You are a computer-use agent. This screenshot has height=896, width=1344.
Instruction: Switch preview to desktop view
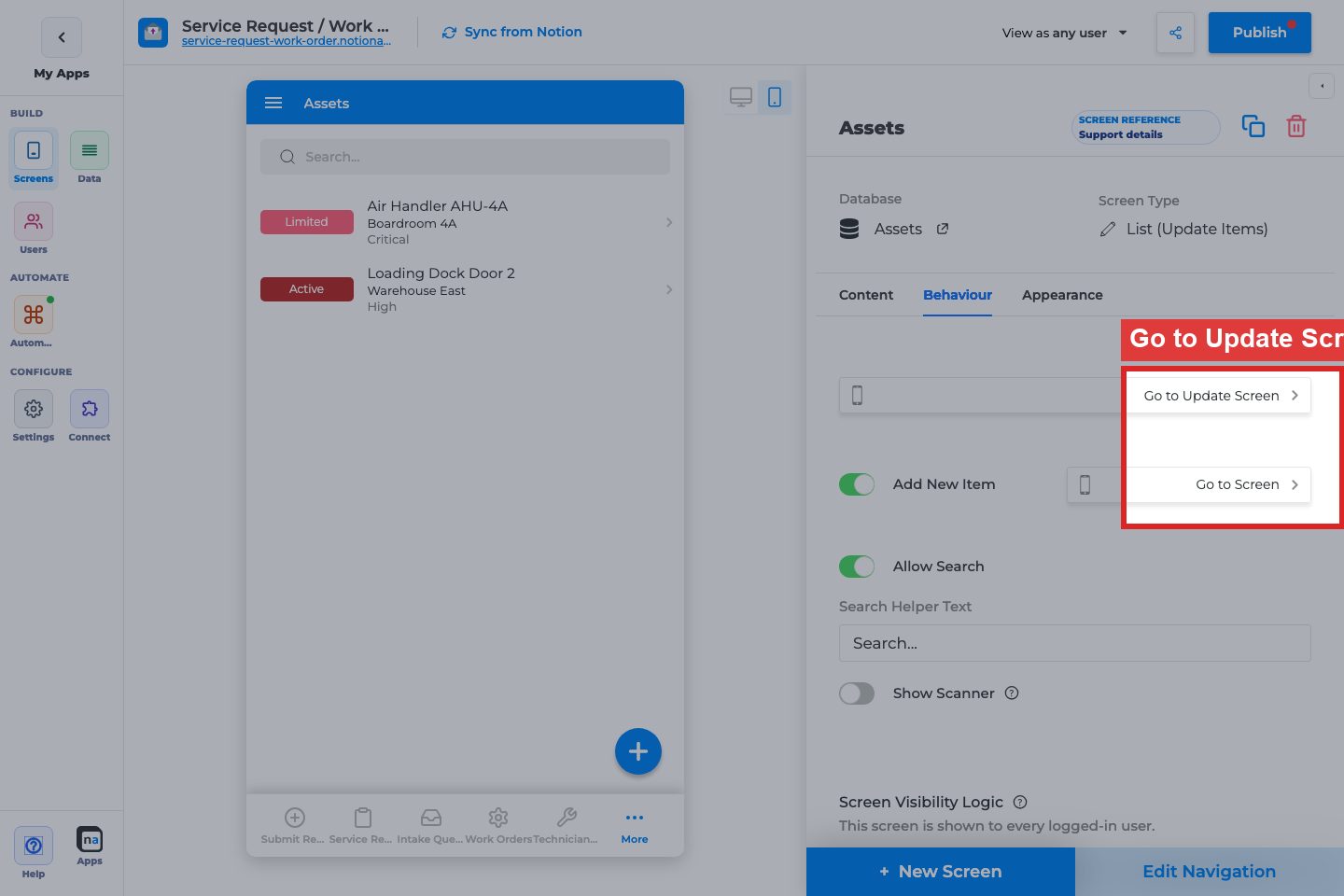pos(741,97)
